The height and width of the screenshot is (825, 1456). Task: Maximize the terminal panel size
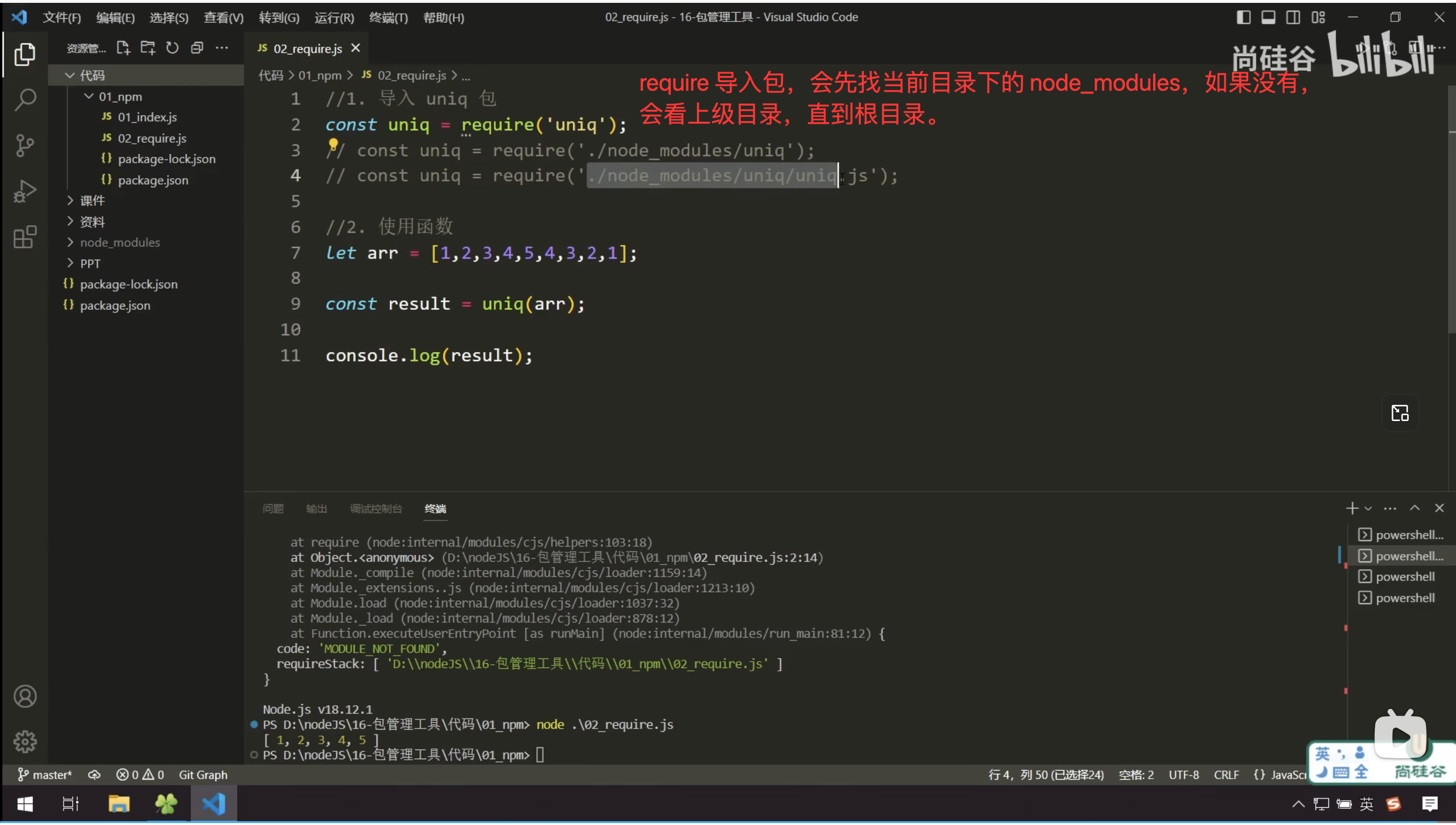tap(1414, 508)
